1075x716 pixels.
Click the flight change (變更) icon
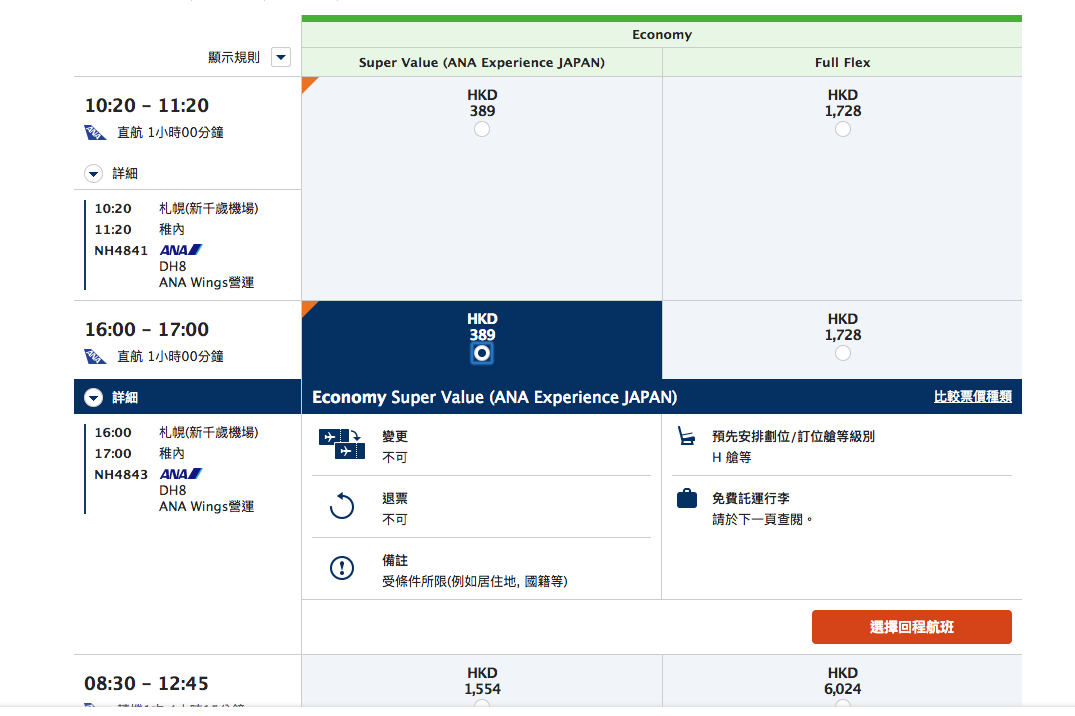[x=341, y=444]
